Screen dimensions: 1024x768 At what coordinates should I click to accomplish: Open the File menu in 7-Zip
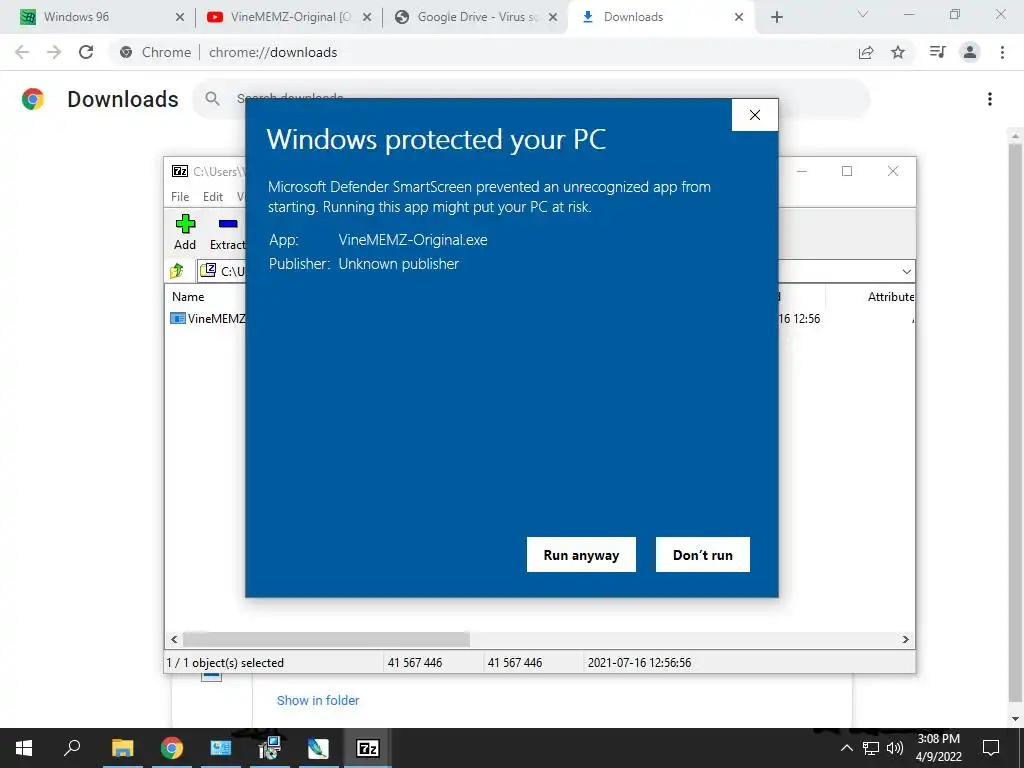point(180,197)
